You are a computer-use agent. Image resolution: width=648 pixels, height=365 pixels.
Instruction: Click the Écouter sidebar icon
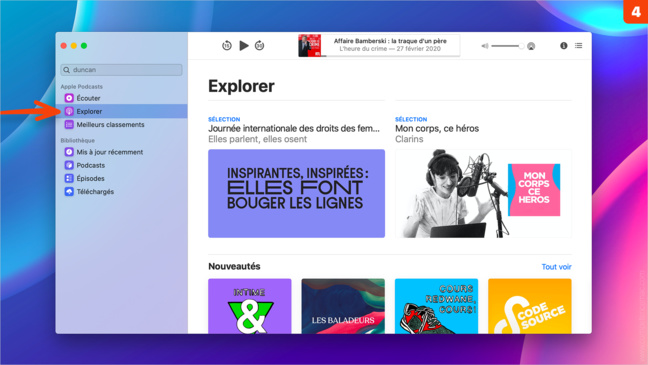coord(69,98)
